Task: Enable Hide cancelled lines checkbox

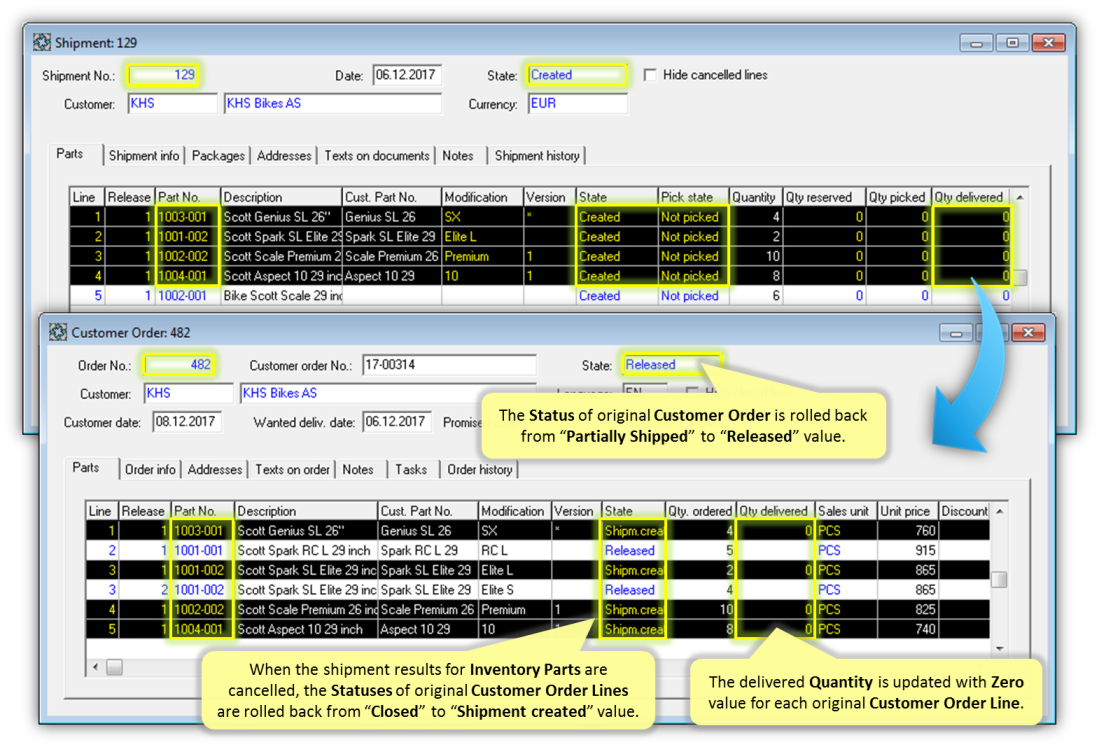Action: click(651, 75)
